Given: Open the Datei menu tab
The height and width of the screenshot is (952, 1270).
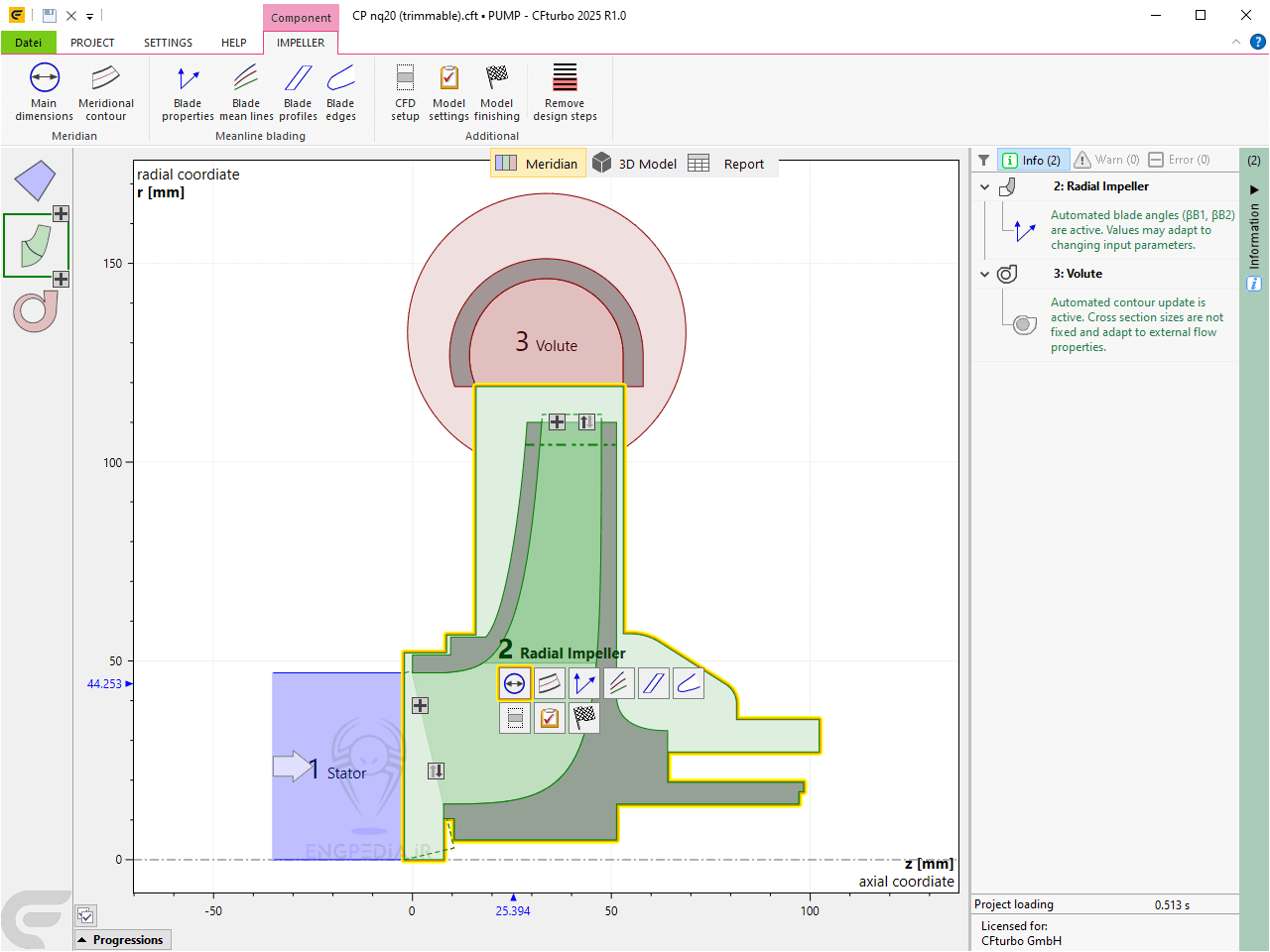Looking at the screenshot, I should [x=29, y=43].
